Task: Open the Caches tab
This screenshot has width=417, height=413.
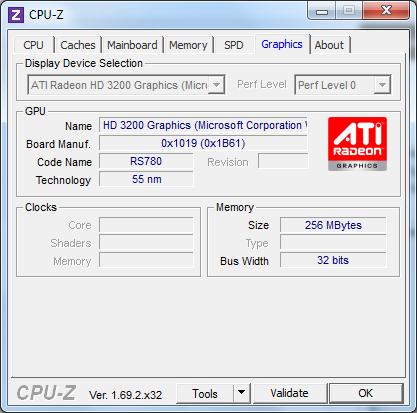Action: (x=78, y=45)
